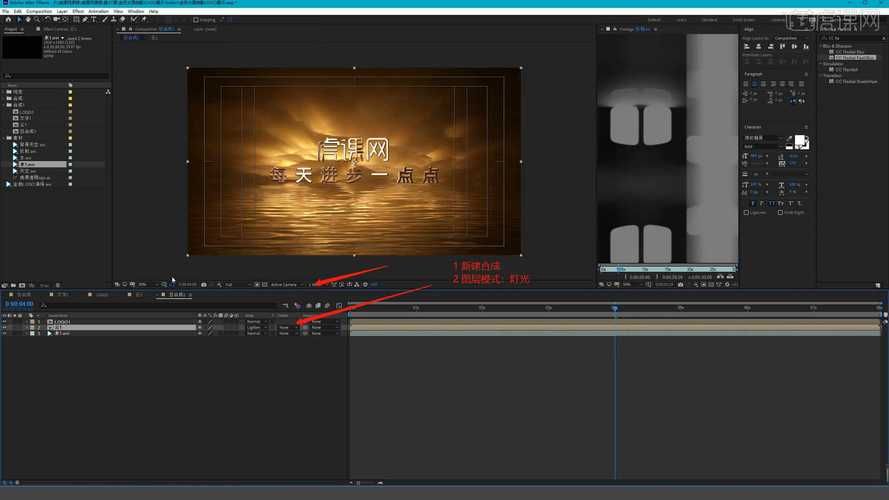The width and height of the screenshot is (889, 500).
Task: Open the Composition menu
Action: coord(39,11)
